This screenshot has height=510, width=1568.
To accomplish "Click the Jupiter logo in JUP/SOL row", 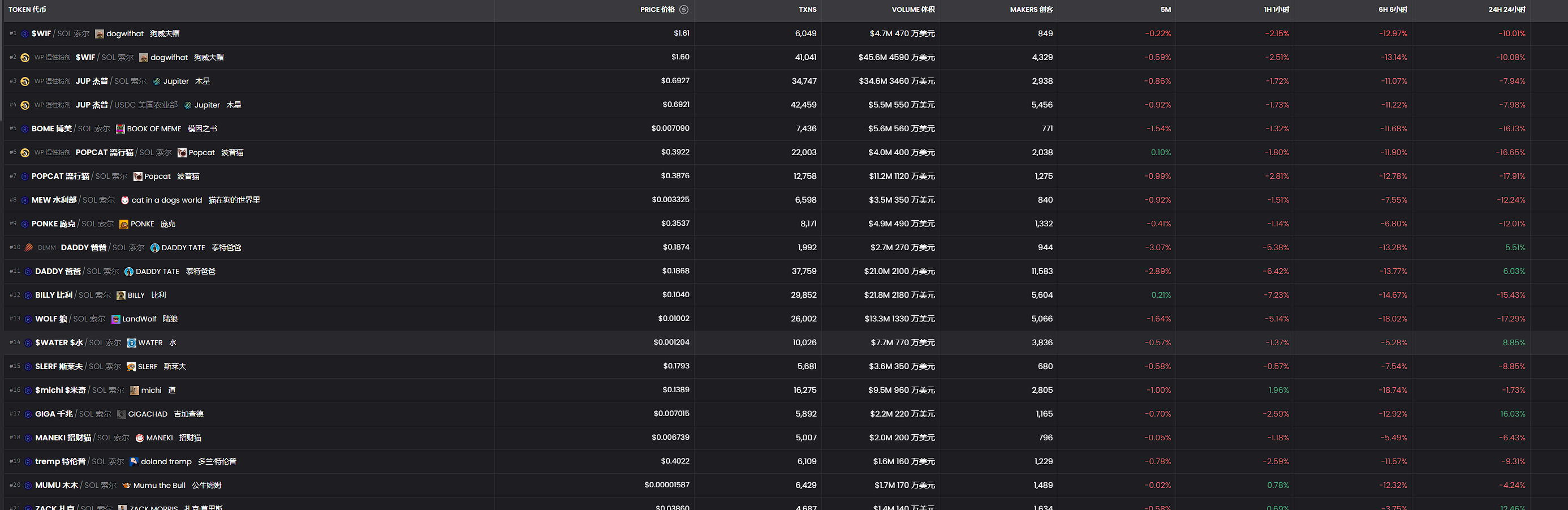I will pyautogui.click(x=157, y=82).
